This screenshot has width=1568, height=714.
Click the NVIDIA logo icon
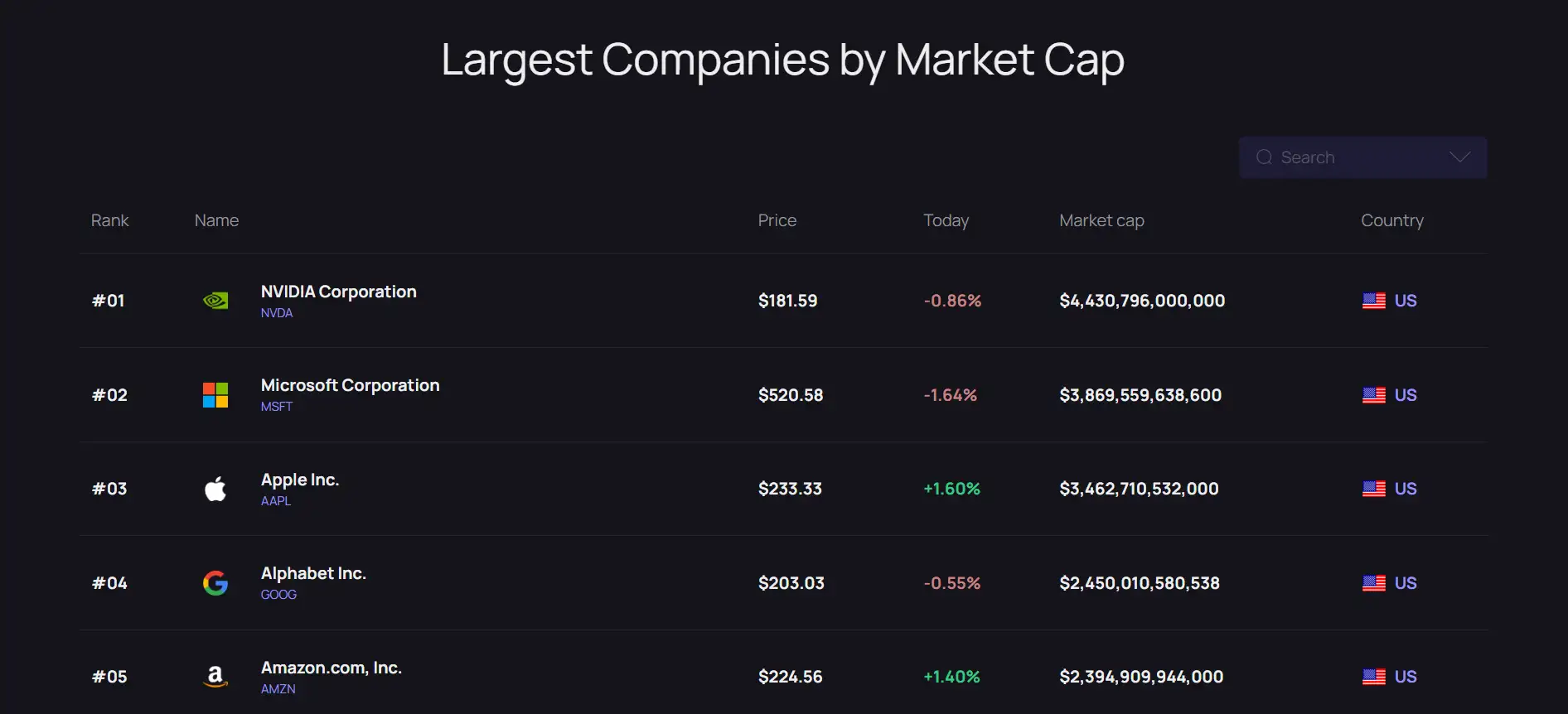click(215, 301)
